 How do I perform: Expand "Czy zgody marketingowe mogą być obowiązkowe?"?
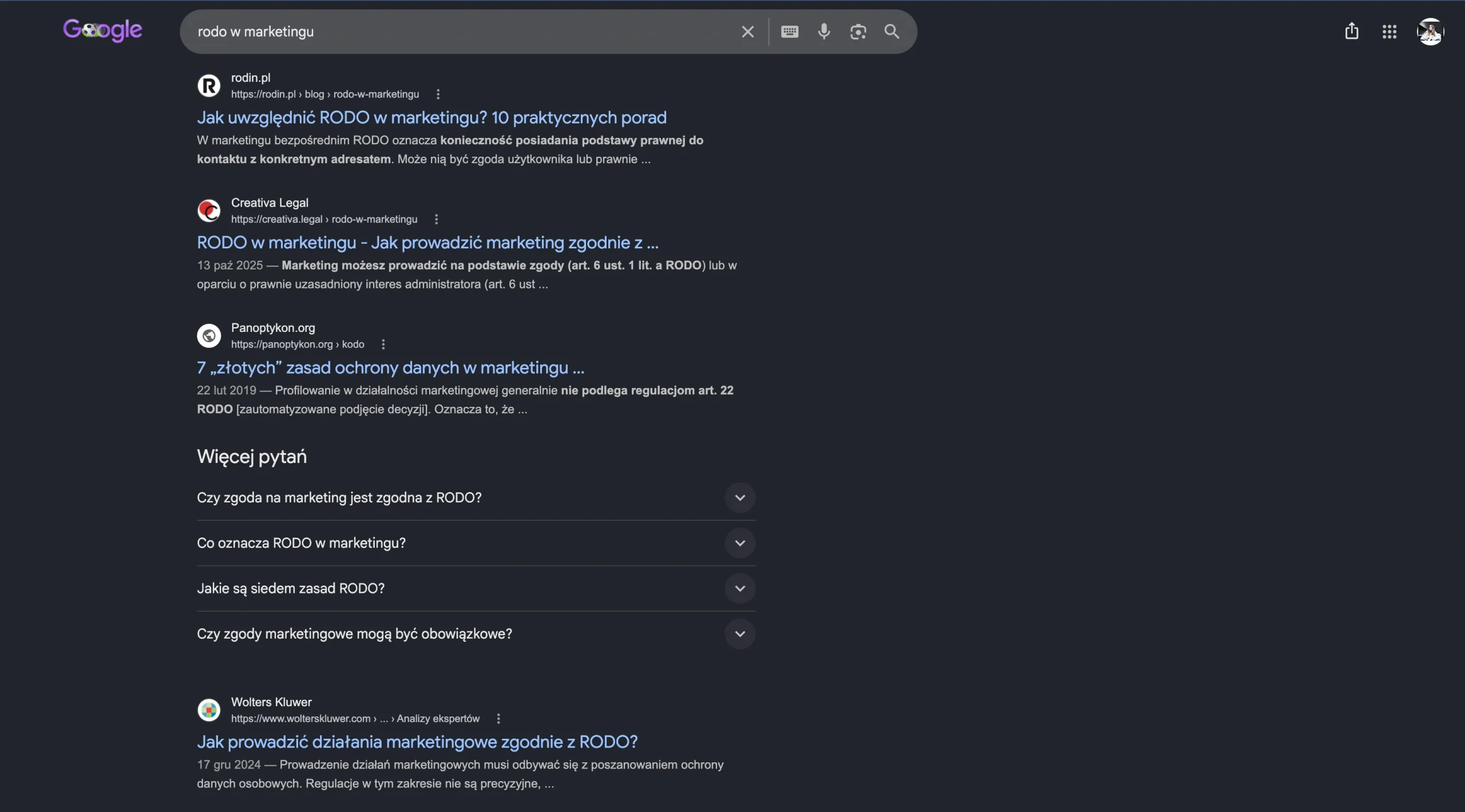[476, 634]
